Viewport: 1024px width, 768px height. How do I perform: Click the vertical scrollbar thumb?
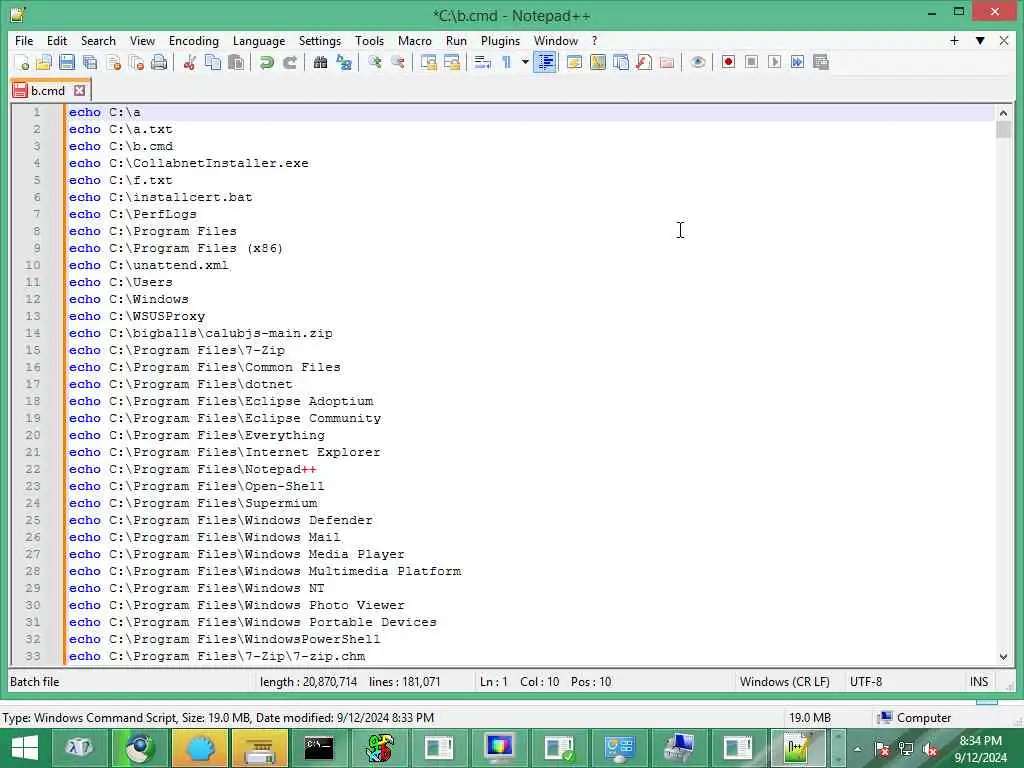pyautogui.click(x=1003, y=130)
